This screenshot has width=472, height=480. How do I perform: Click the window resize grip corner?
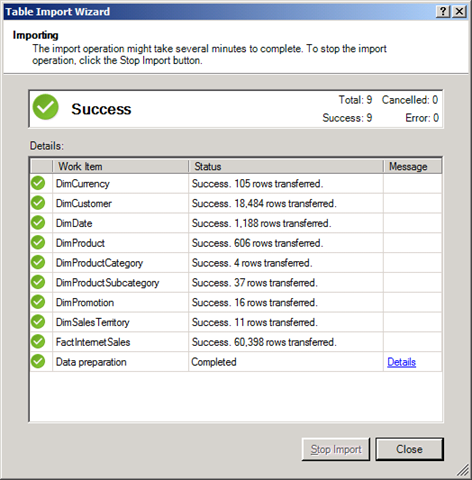pos(463,470)
